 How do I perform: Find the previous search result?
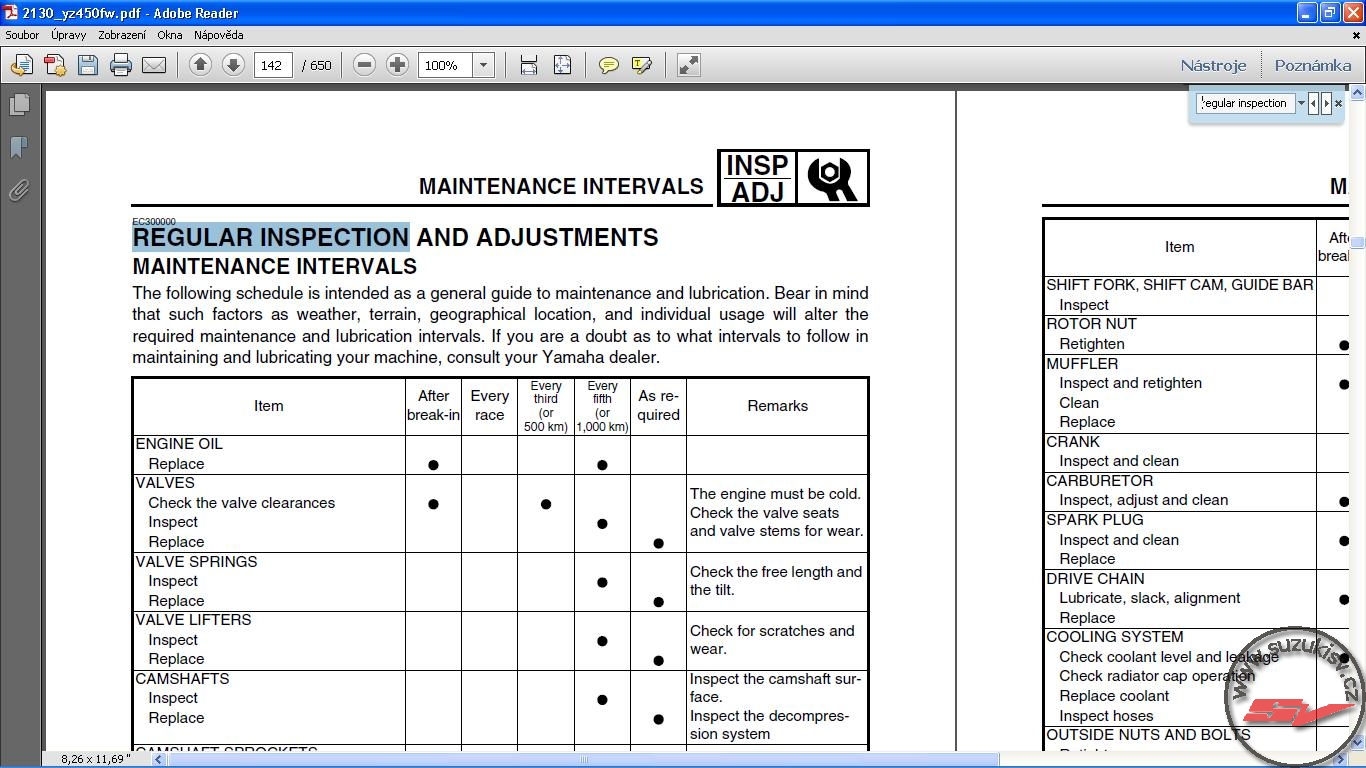(1313, 103)
